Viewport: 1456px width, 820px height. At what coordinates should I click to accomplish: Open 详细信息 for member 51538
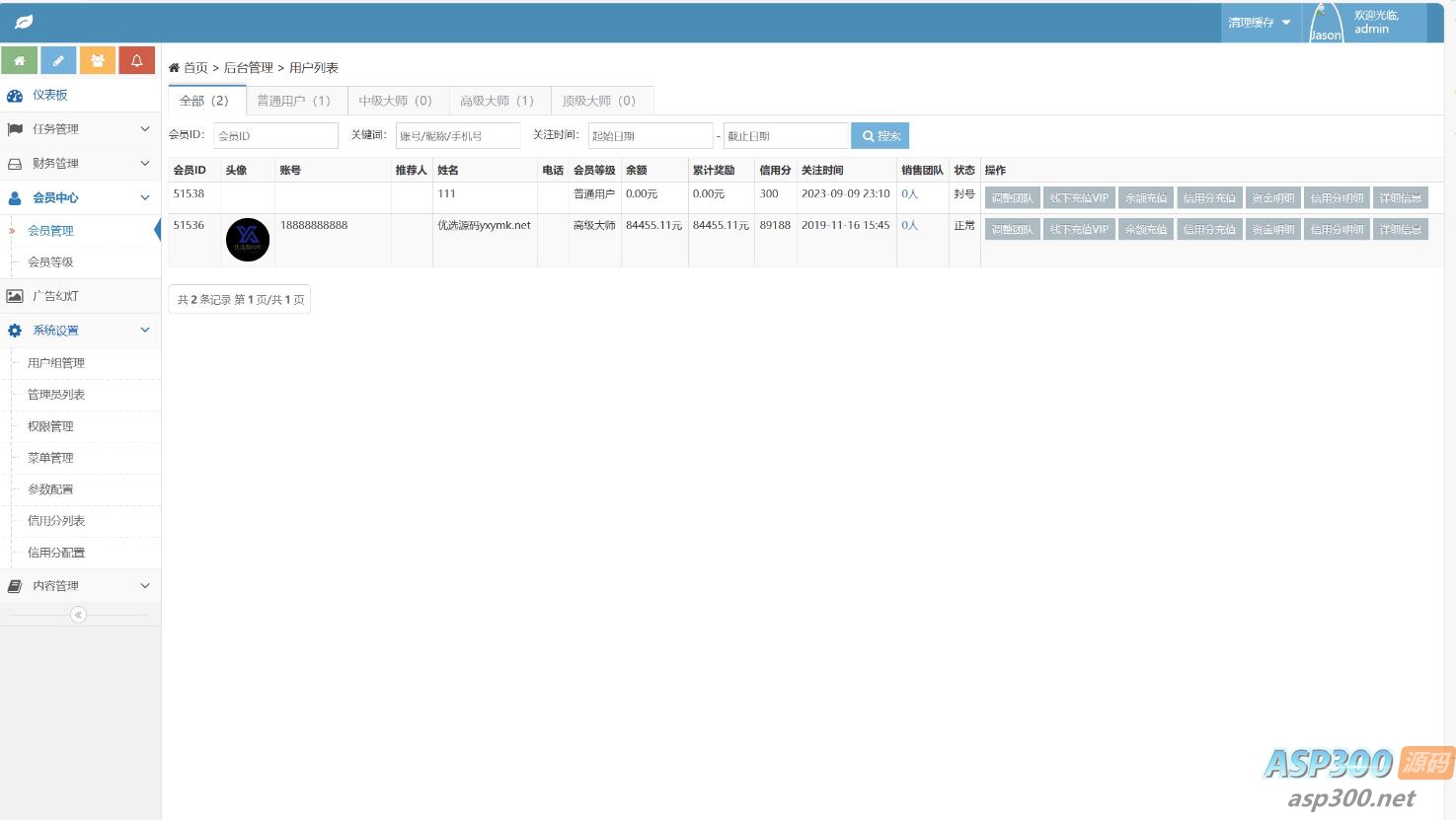[1401, 198]
